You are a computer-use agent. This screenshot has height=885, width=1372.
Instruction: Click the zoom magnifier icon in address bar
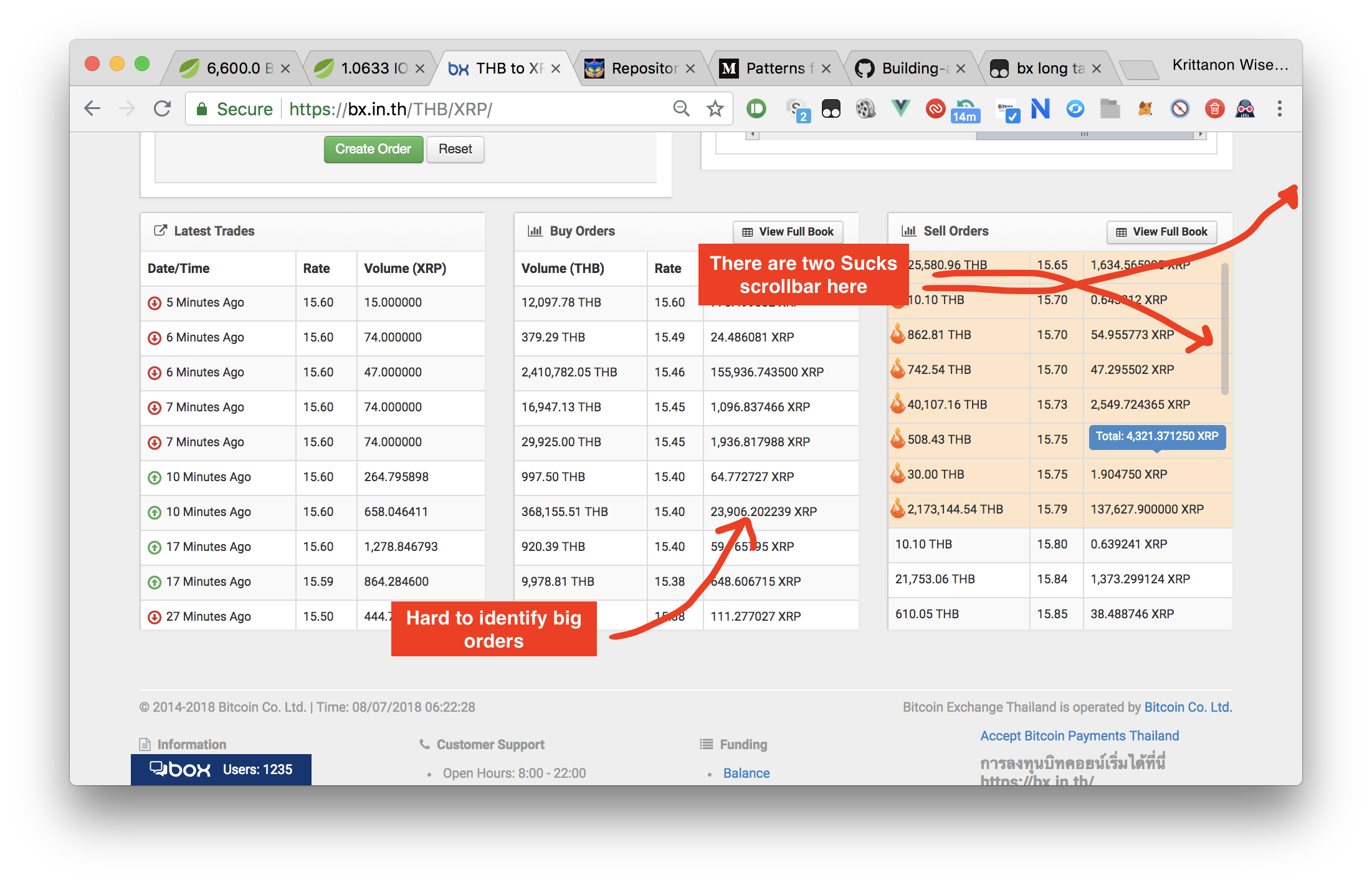681,109
